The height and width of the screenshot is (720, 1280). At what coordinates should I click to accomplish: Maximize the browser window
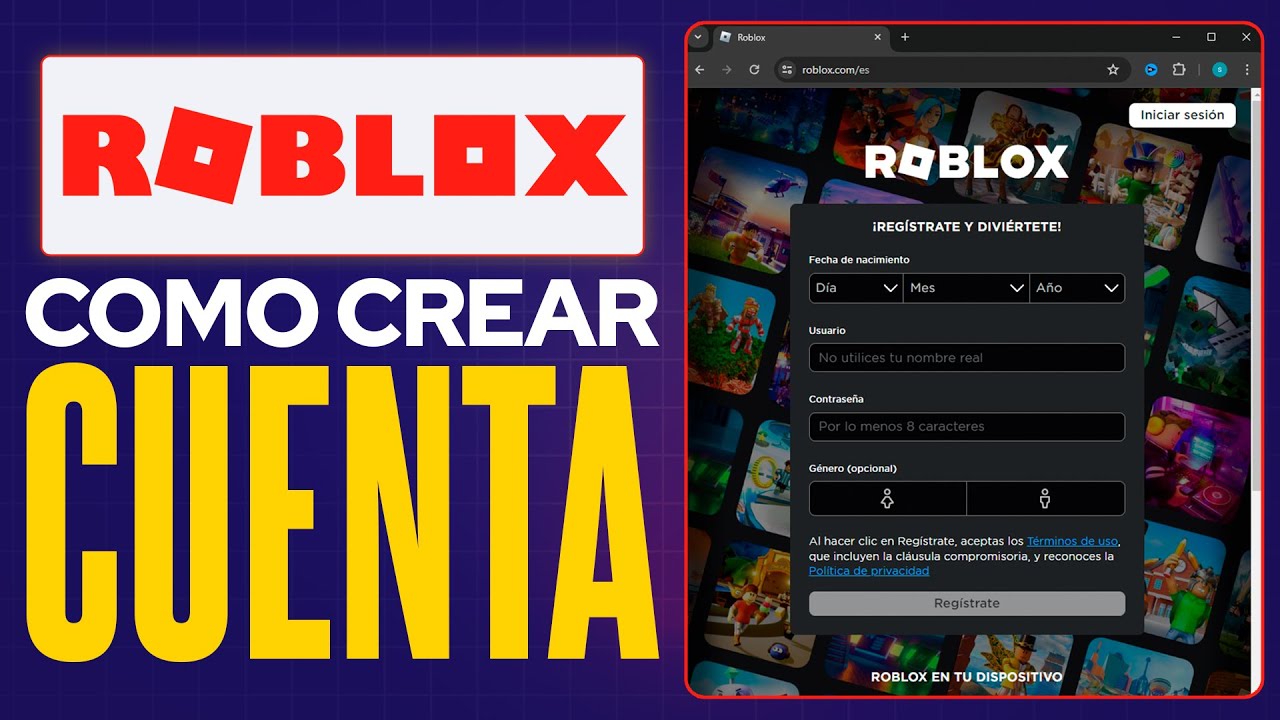[1211, 37]
